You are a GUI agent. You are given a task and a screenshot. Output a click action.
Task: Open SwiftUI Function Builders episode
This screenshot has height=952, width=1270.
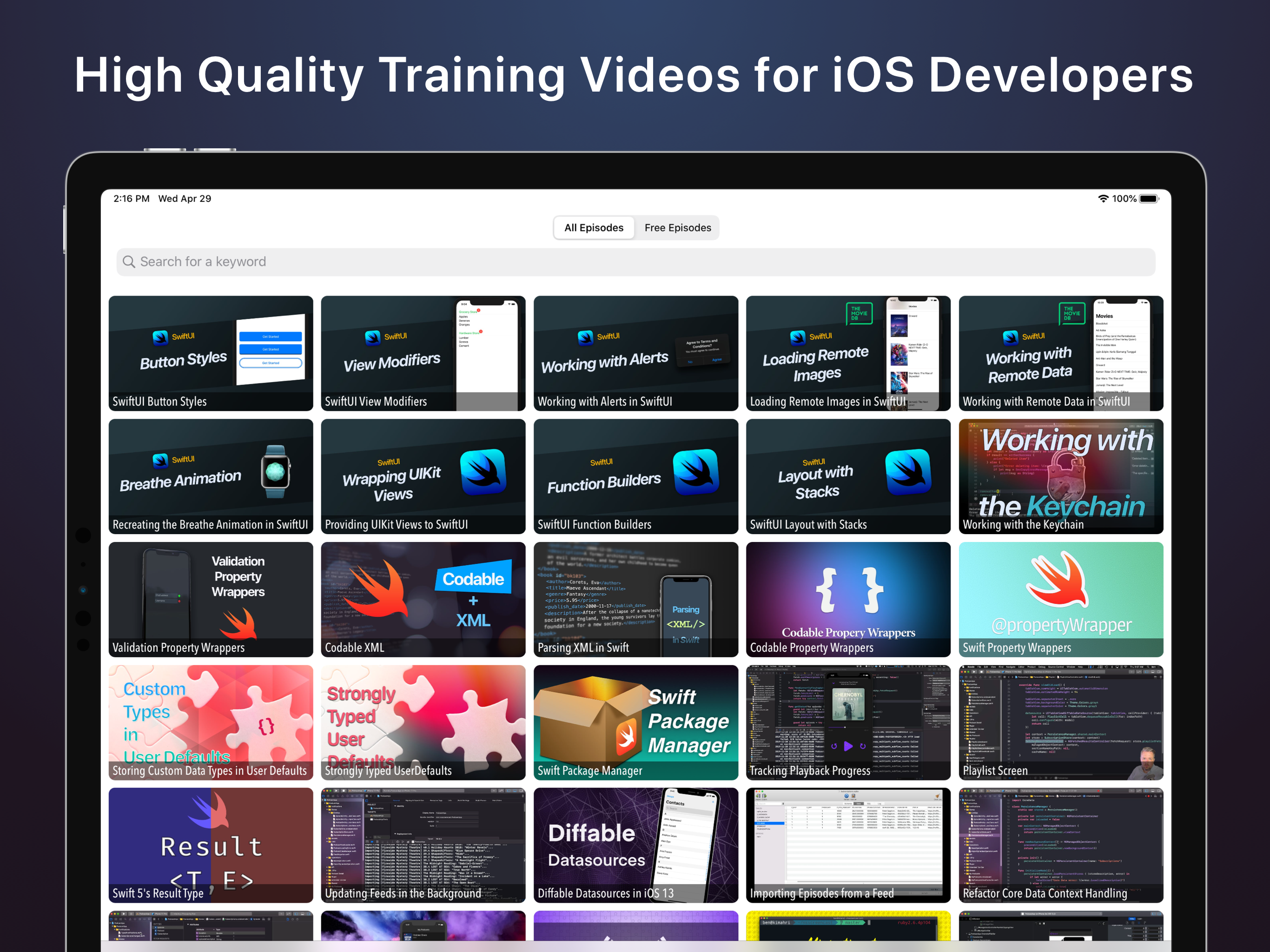pyautogui.click(x=635, y=476)
